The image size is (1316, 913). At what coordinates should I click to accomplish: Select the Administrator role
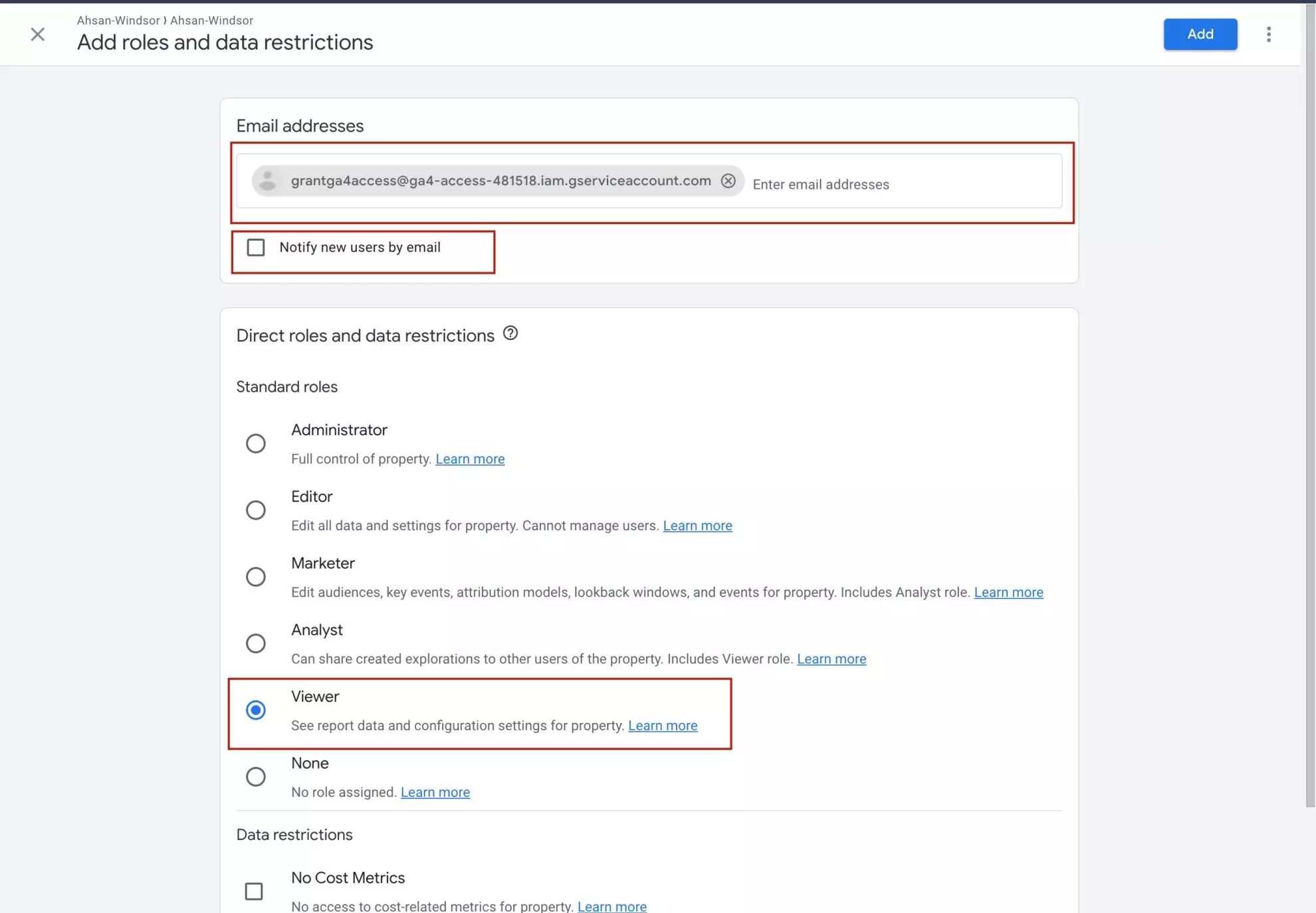click(256, 443)
